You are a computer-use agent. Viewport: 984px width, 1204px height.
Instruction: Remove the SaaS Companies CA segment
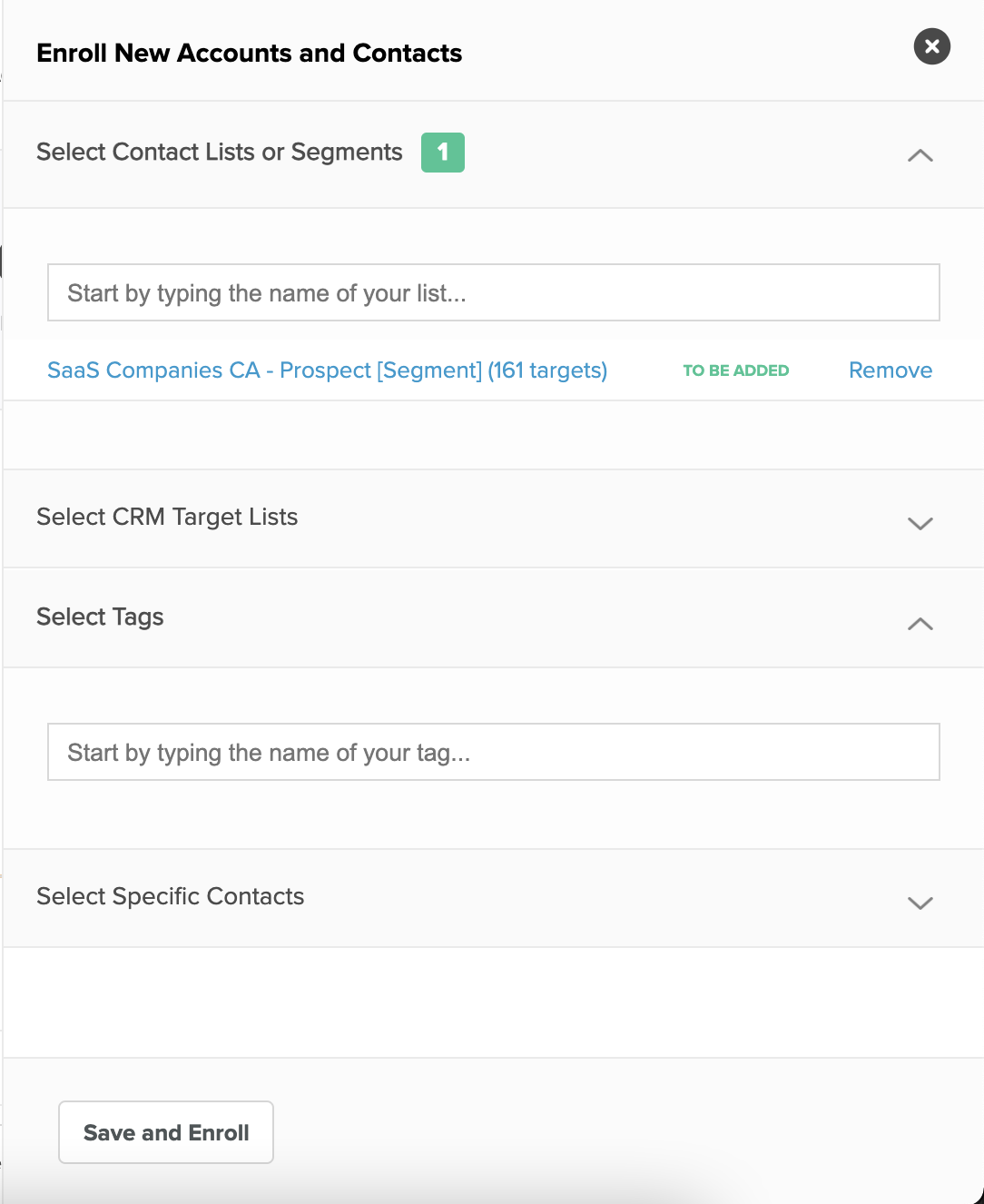point(890,370)
